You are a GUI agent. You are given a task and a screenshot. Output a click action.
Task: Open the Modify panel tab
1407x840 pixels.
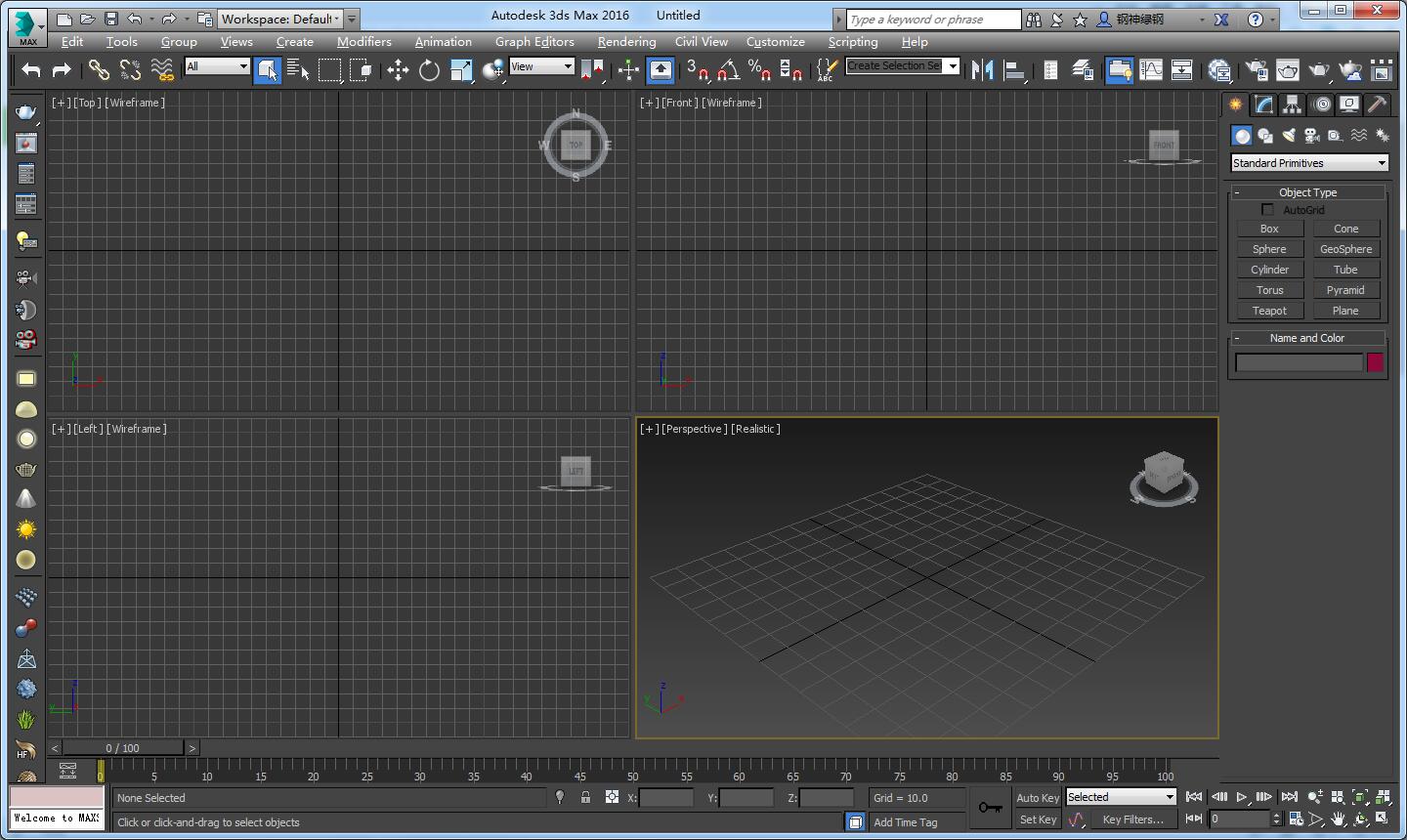pos(1264,105)
